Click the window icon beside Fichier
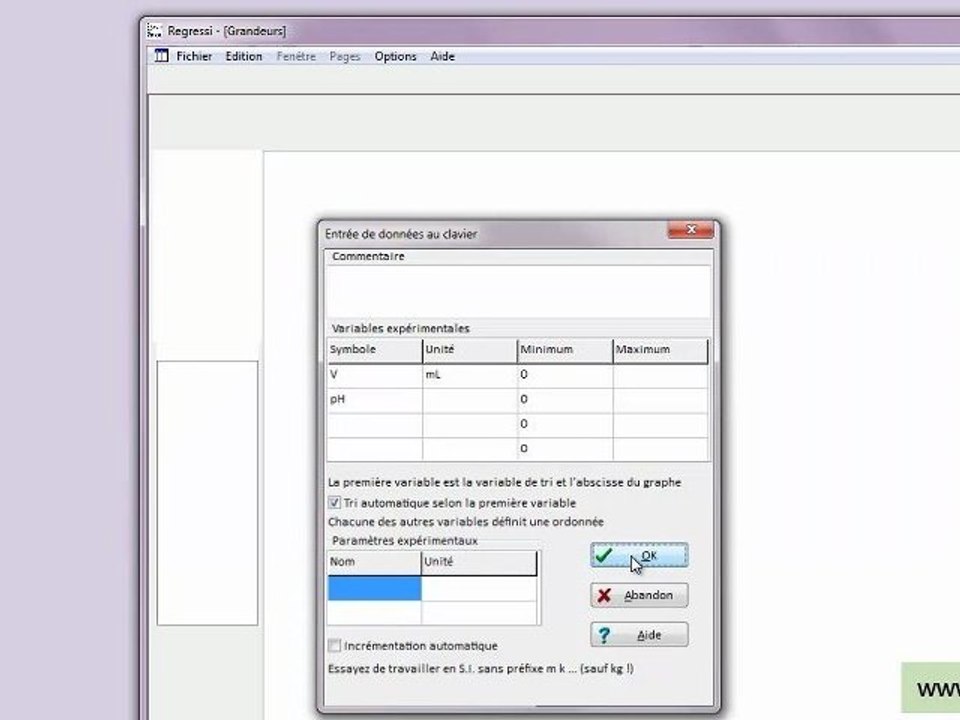Viewport: 960px width, 720px height. [x=161, y=56]
